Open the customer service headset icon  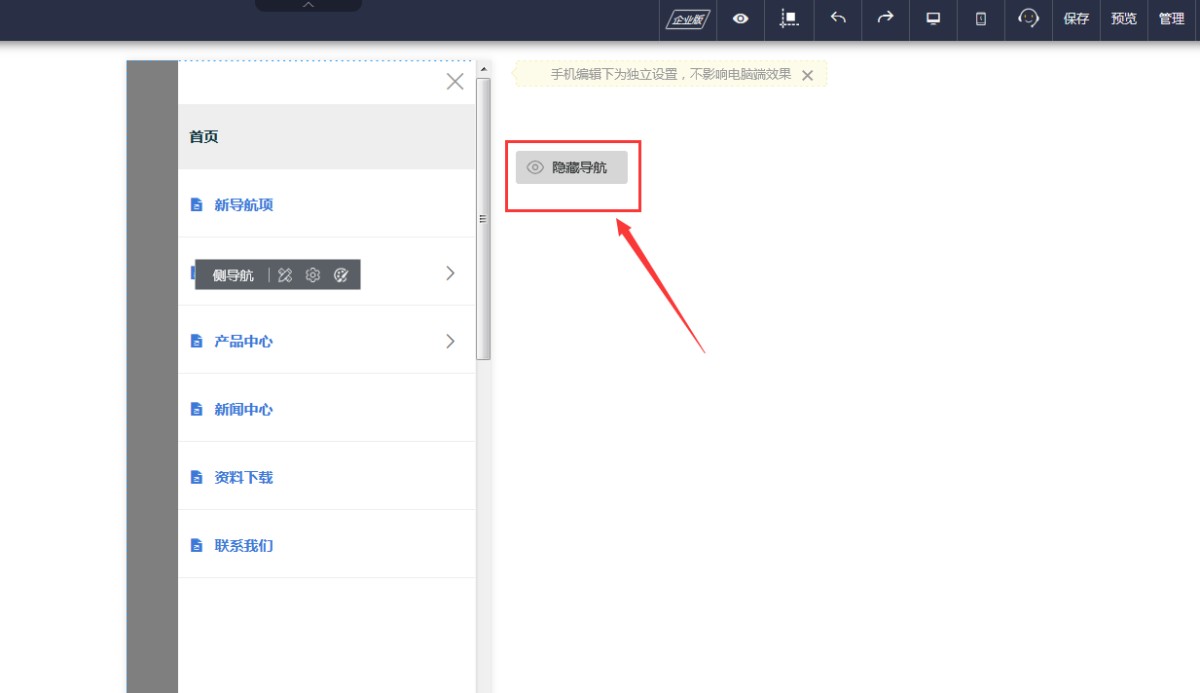[1028, 19]
